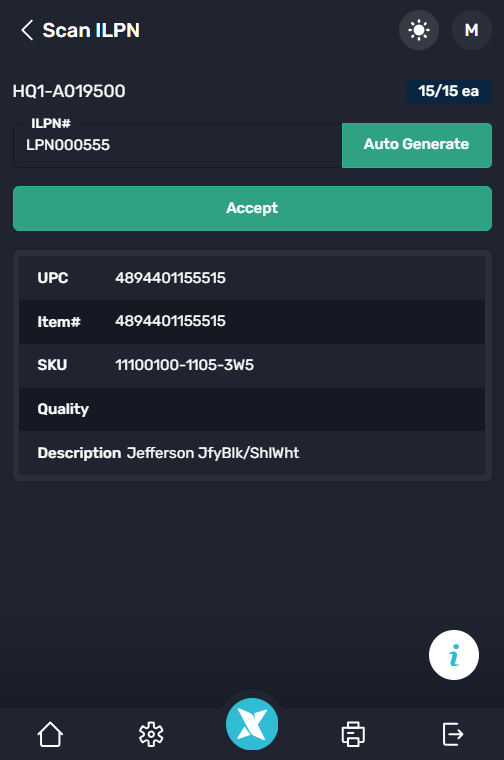Open the printer icon in bottom bar
This screenshot has height=760, width=504.
click(x=353, y=734)
